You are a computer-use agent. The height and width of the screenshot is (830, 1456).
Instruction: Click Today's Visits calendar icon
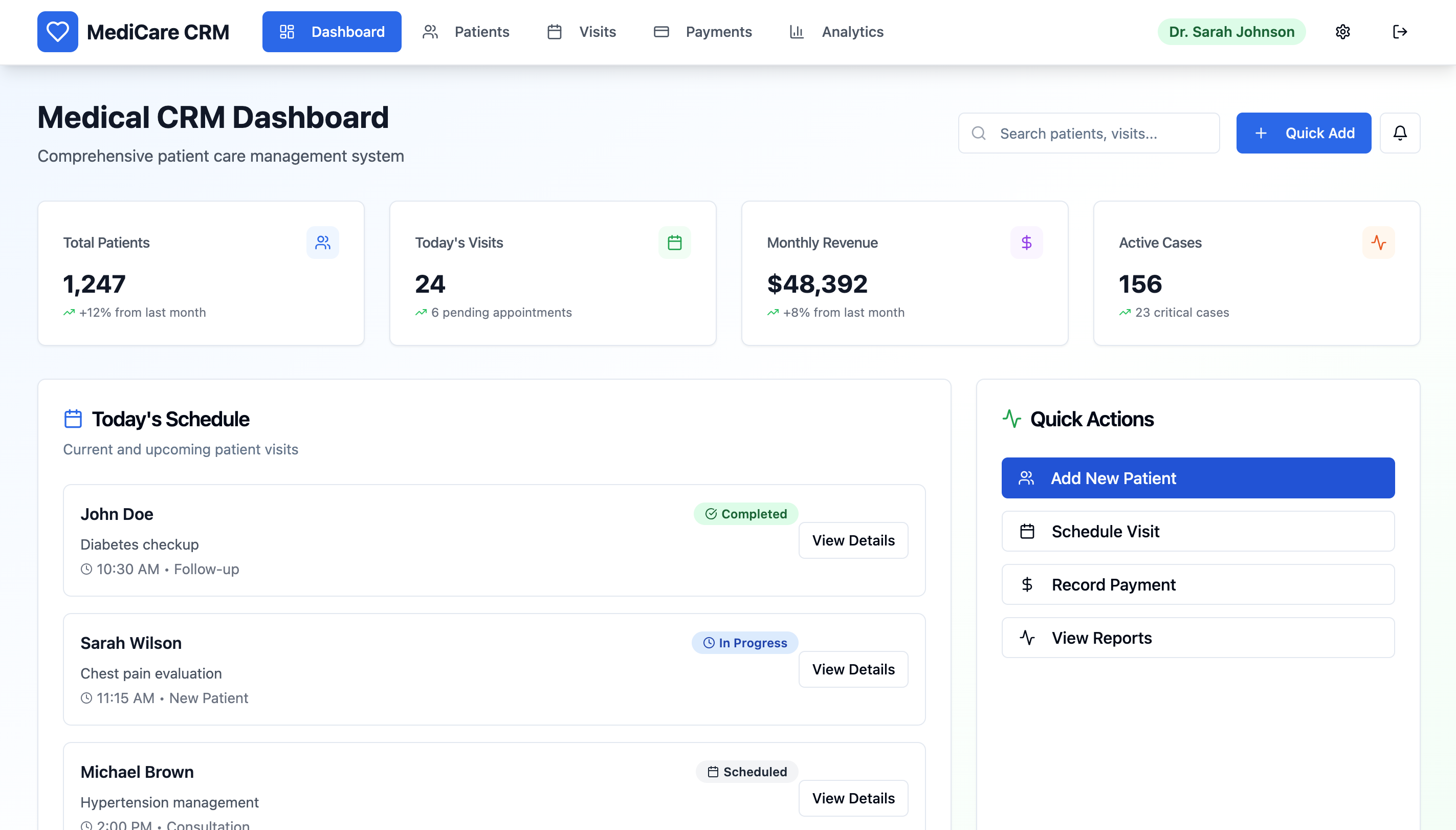[675, 243]
